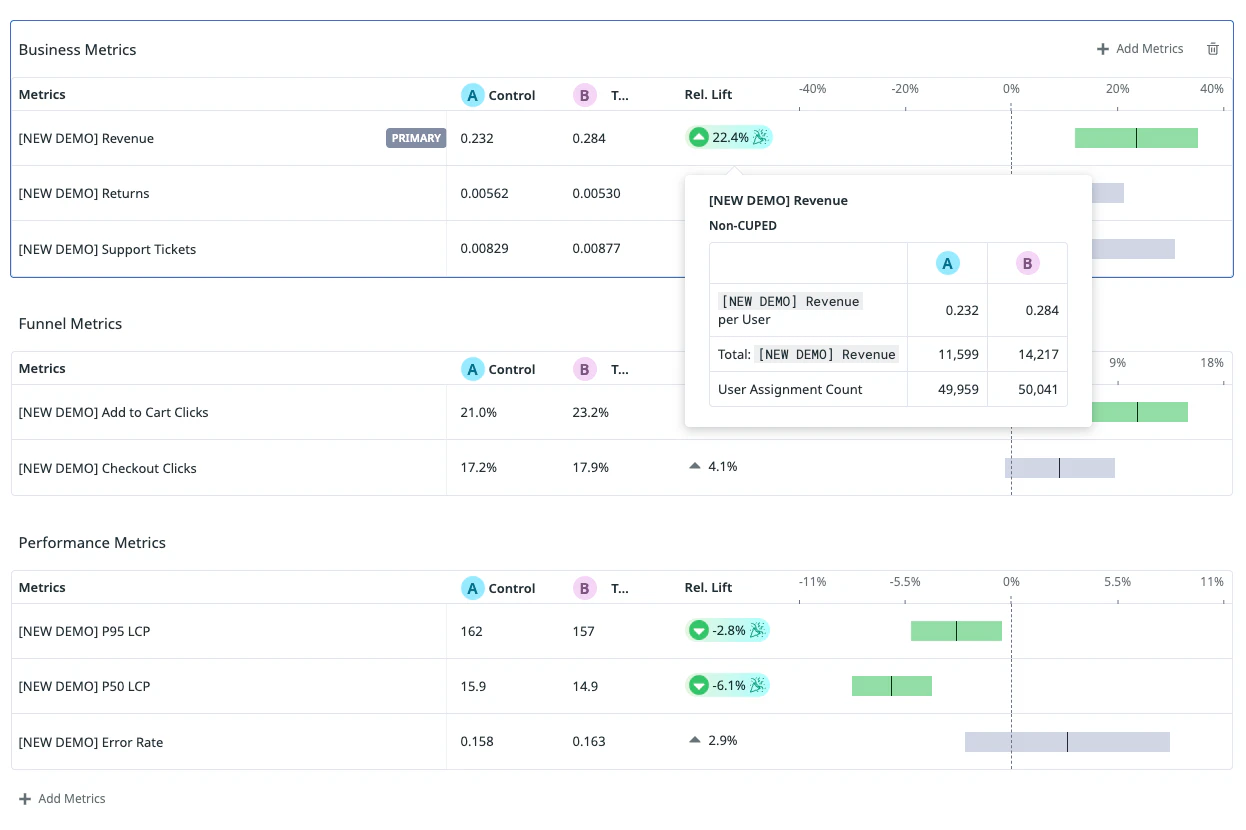Click the down-arrow icon on -2.8% P95 LCP lift
This screenshot has width=1246, height=830.
(x=698, y=630)
